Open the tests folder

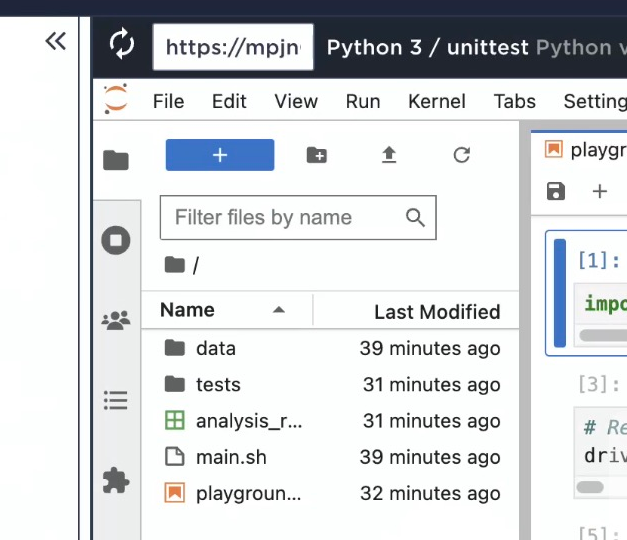218,385
